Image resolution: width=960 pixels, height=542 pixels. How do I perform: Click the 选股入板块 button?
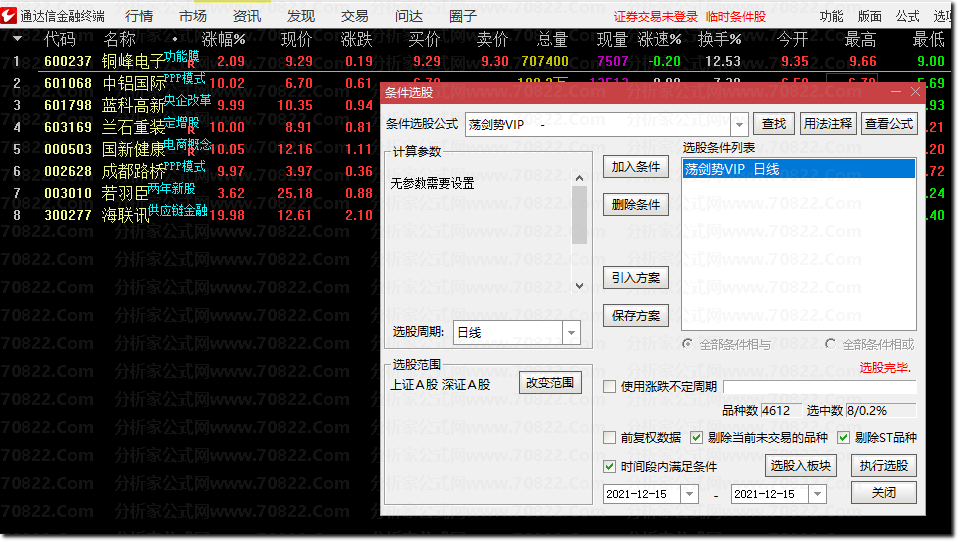pyautogui.click(x=801, y=465)
